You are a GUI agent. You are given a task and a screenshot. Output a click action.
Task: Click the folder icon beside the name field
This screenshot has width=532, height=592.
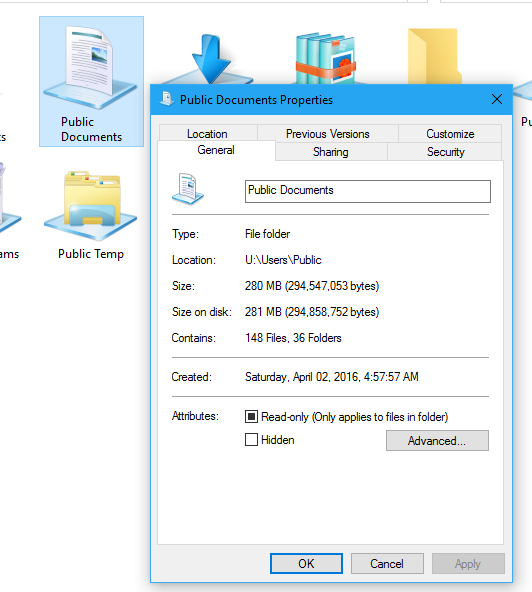pos(188,188)
